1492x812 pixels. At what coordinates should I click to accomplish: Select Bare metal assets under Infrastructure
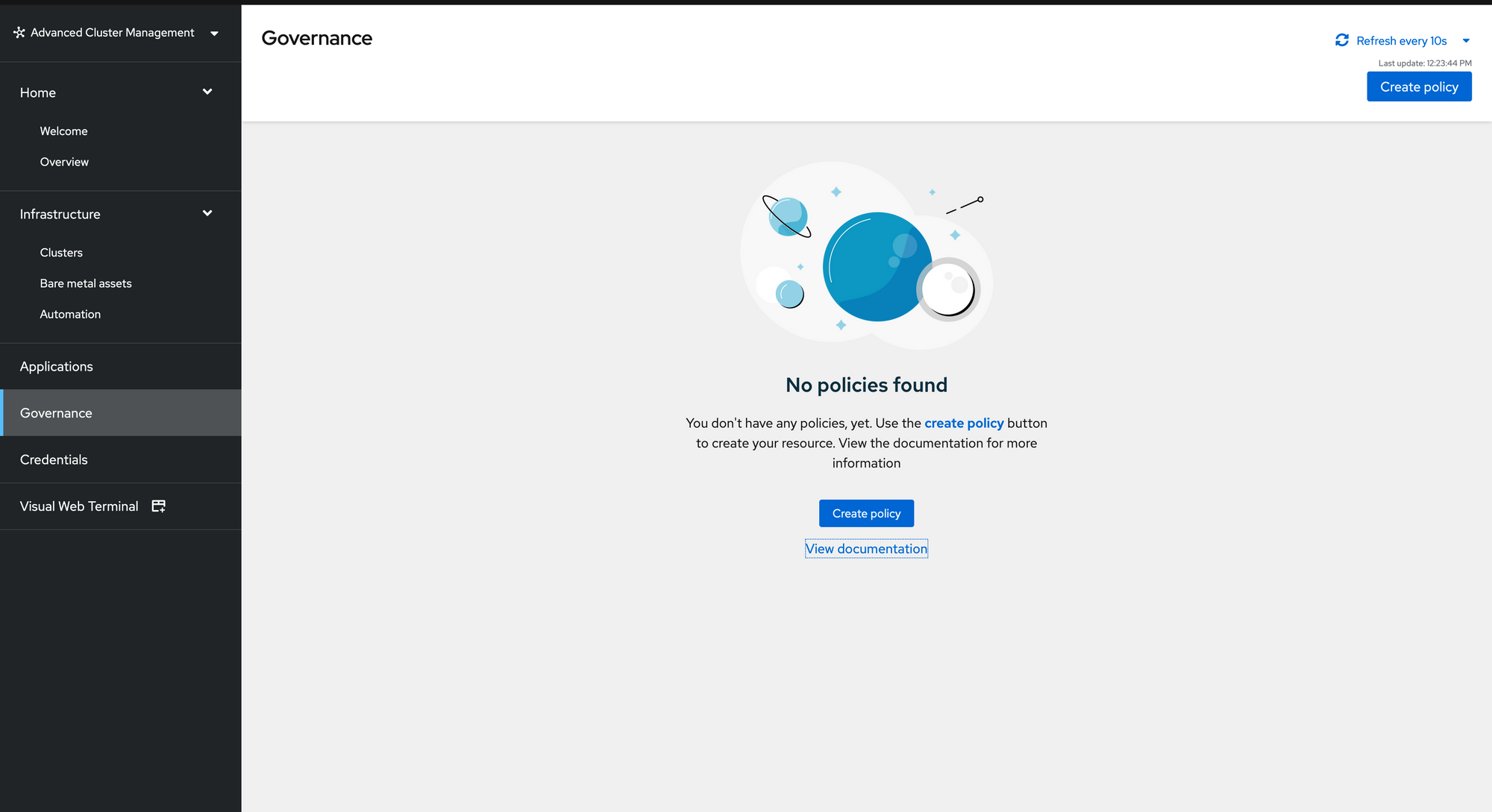(85, 283)
